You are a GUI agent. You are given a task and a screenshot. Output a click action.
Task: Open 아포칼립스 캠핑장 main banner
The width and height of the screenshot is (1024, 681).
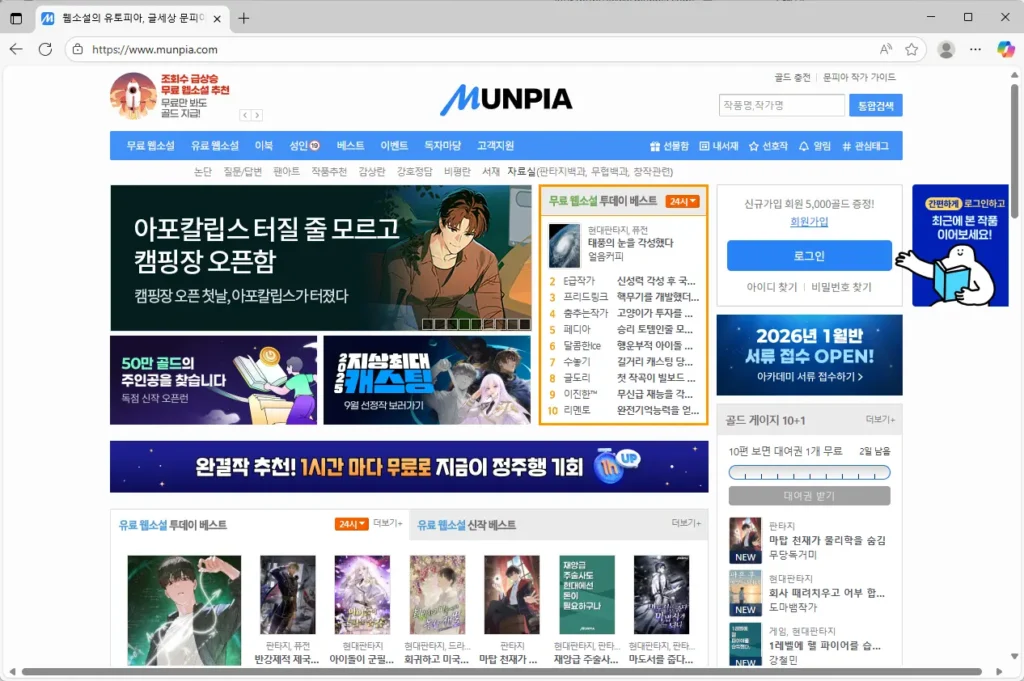pos(321,258)
